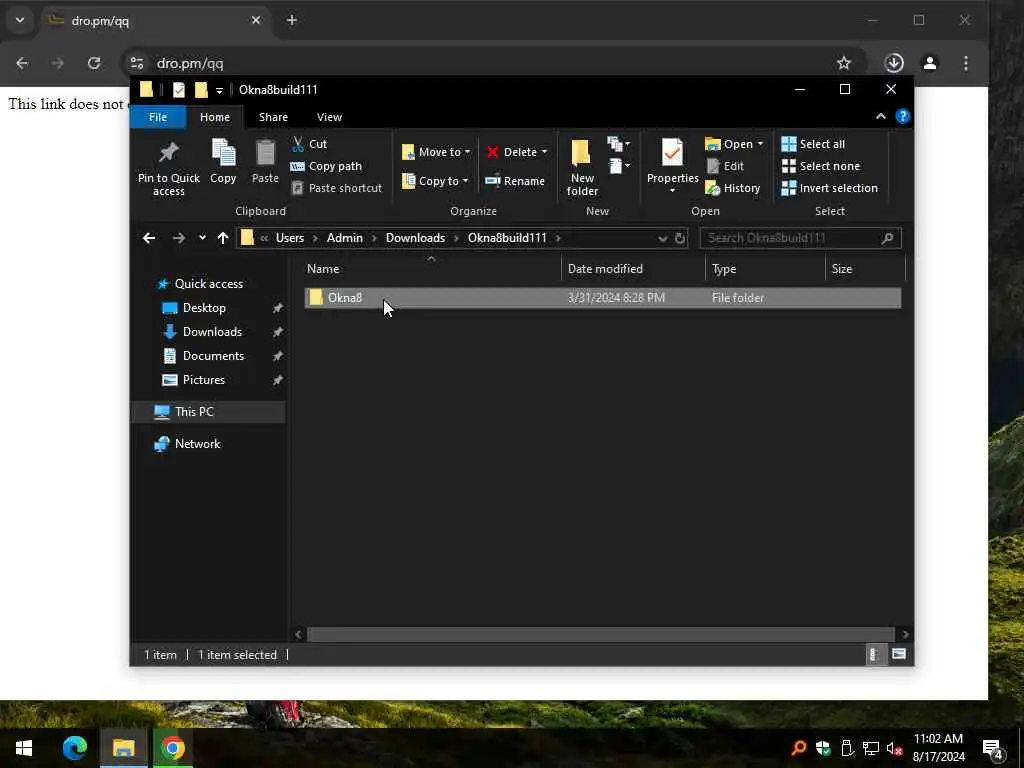
Task: Click Pin to Quick access icon
Action: 168,152
